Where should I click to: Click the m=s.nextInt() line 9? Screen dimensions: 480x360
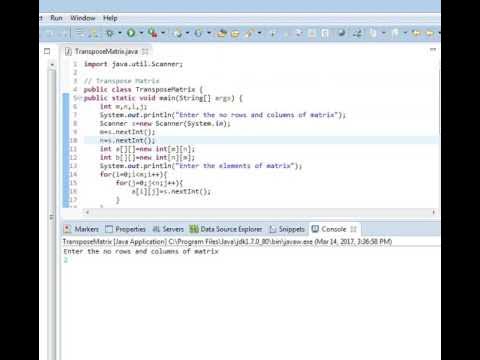(127, 132)
